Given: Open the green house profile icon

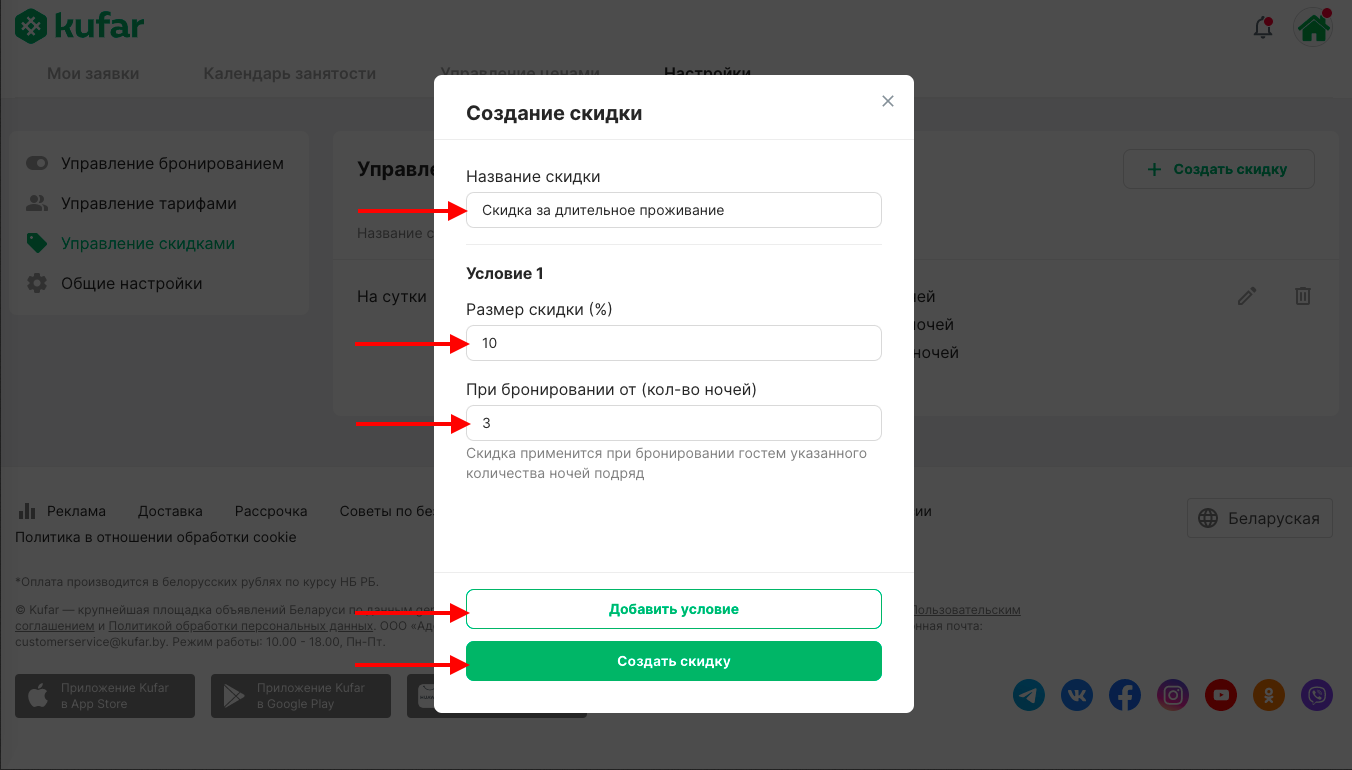Looking at the screenshot, I should click(x=1314, y=28).
